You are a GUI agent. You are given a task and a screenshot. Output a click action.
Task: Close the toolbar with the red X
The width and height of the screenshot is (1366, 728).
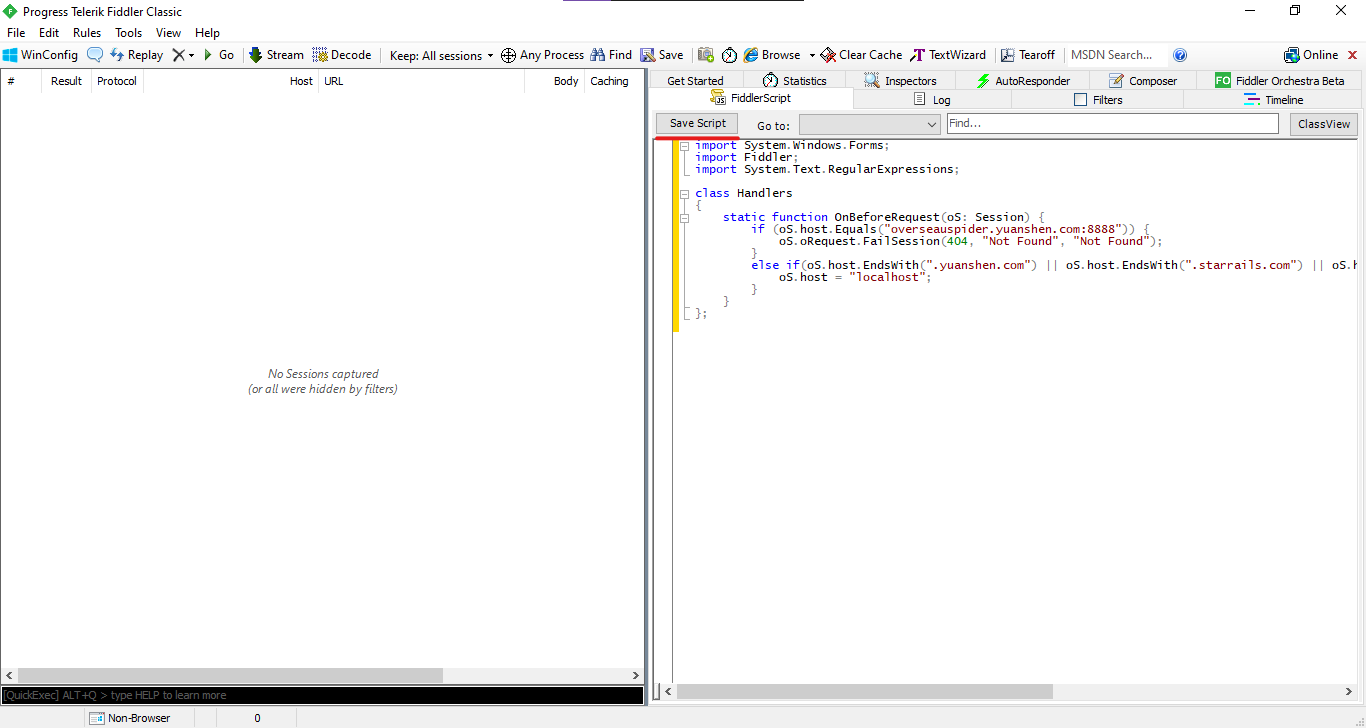[1353, 55]
